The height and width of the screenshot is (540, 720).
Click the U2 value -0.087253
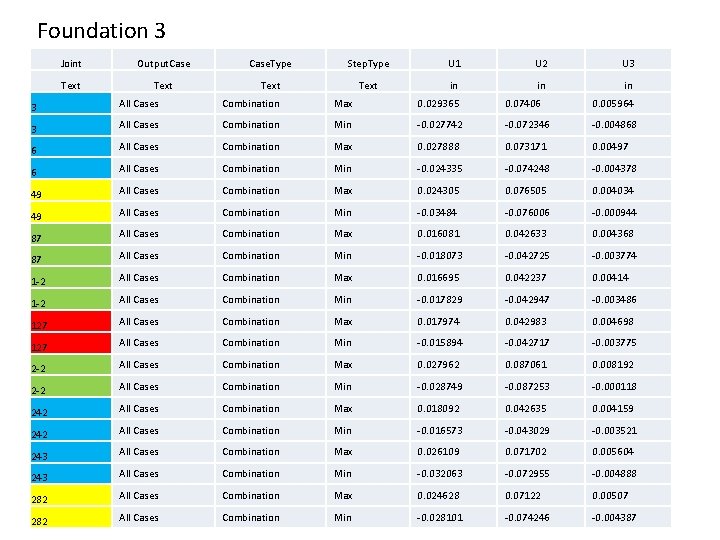527,387
